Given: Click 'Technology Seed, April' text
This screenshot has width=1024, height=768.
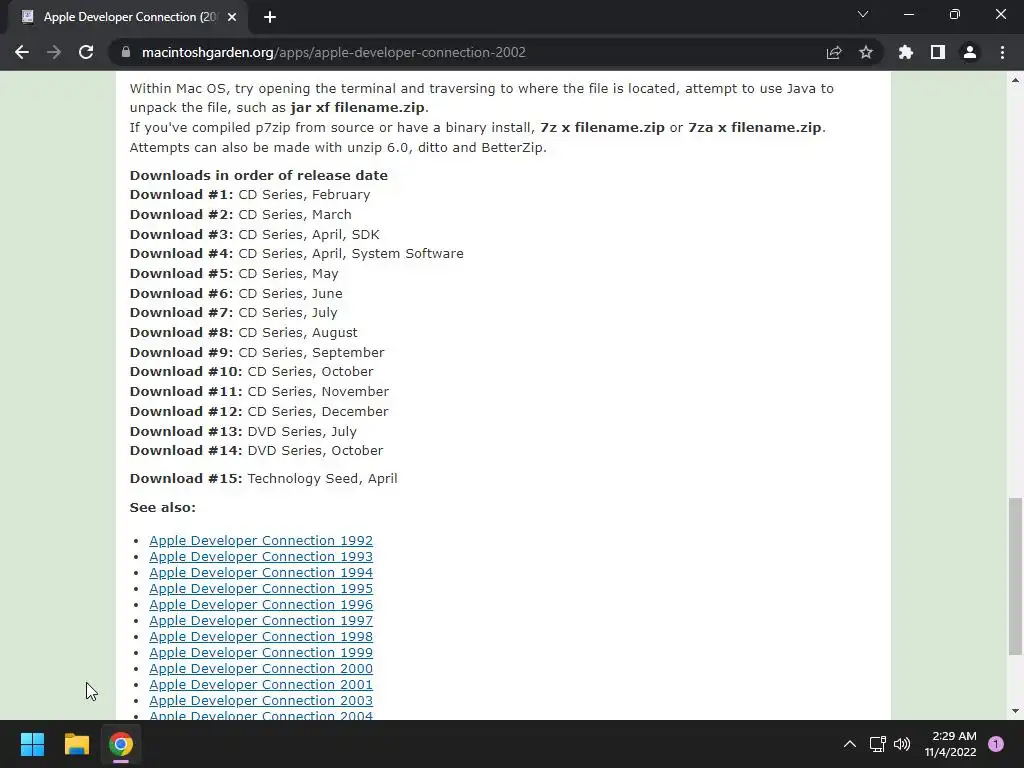Looking at the screenshot, I should pos(322,479).
